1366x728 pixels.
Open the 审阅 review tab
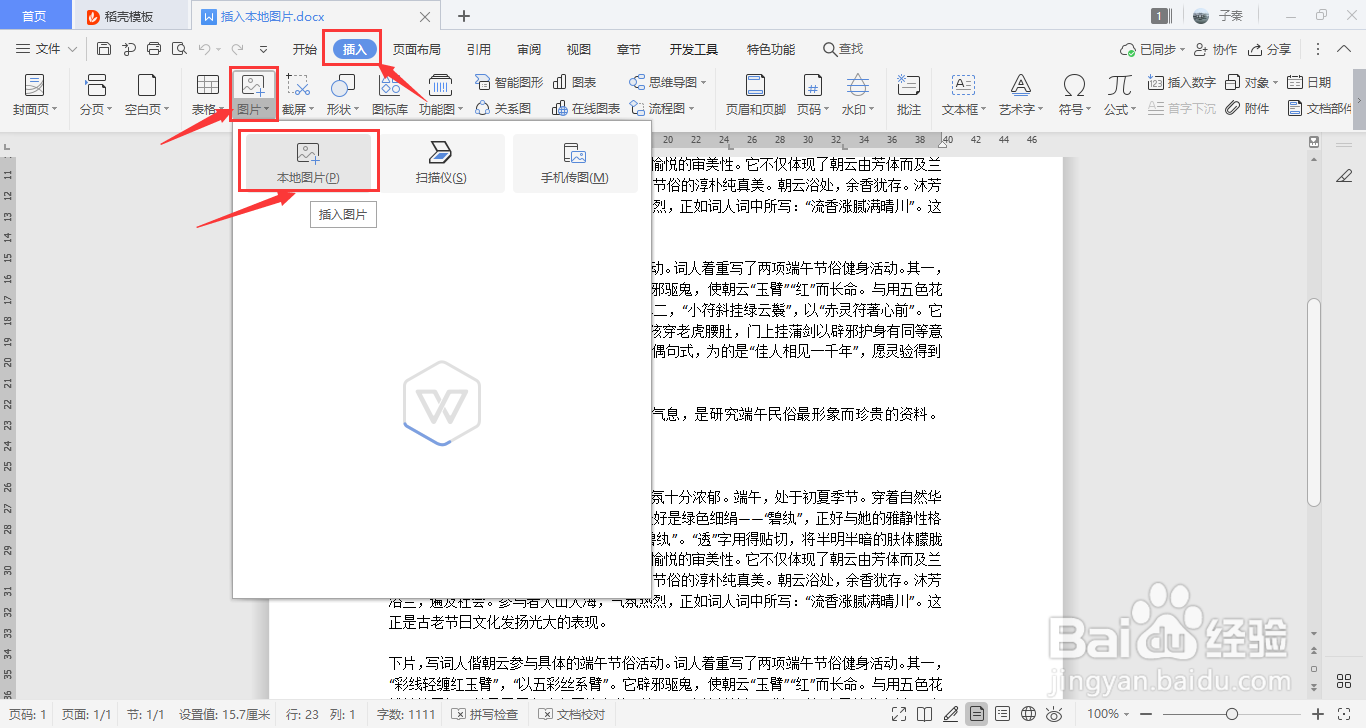pyautogui.click(x=528, y=48)
